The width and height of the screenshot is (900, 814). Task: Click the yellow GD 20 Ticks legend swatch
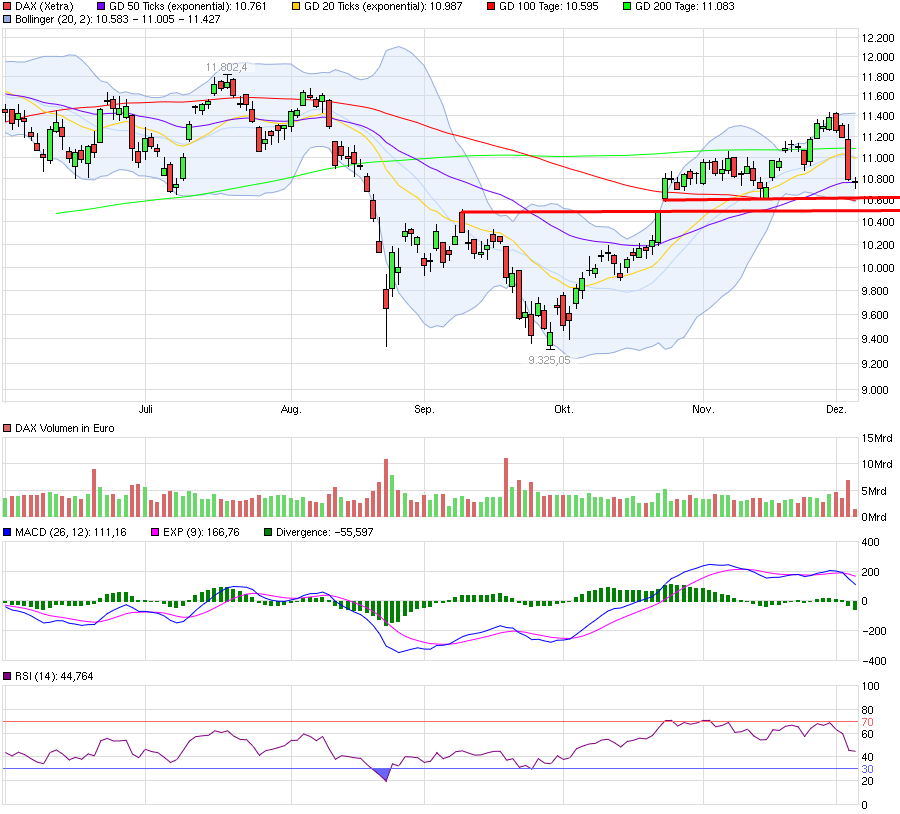click(x=296, y=7)
